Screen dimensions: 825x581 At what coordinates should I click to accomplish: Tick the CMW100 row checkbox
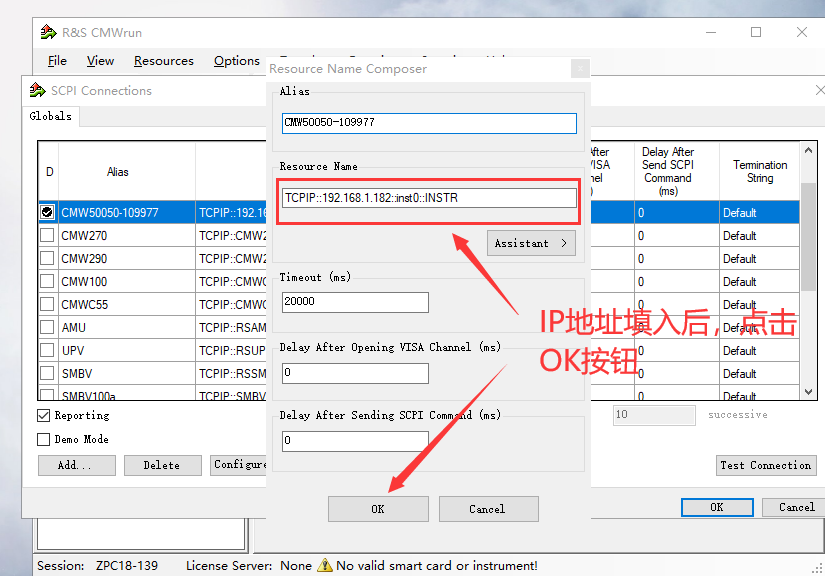[x=47, y=282]
